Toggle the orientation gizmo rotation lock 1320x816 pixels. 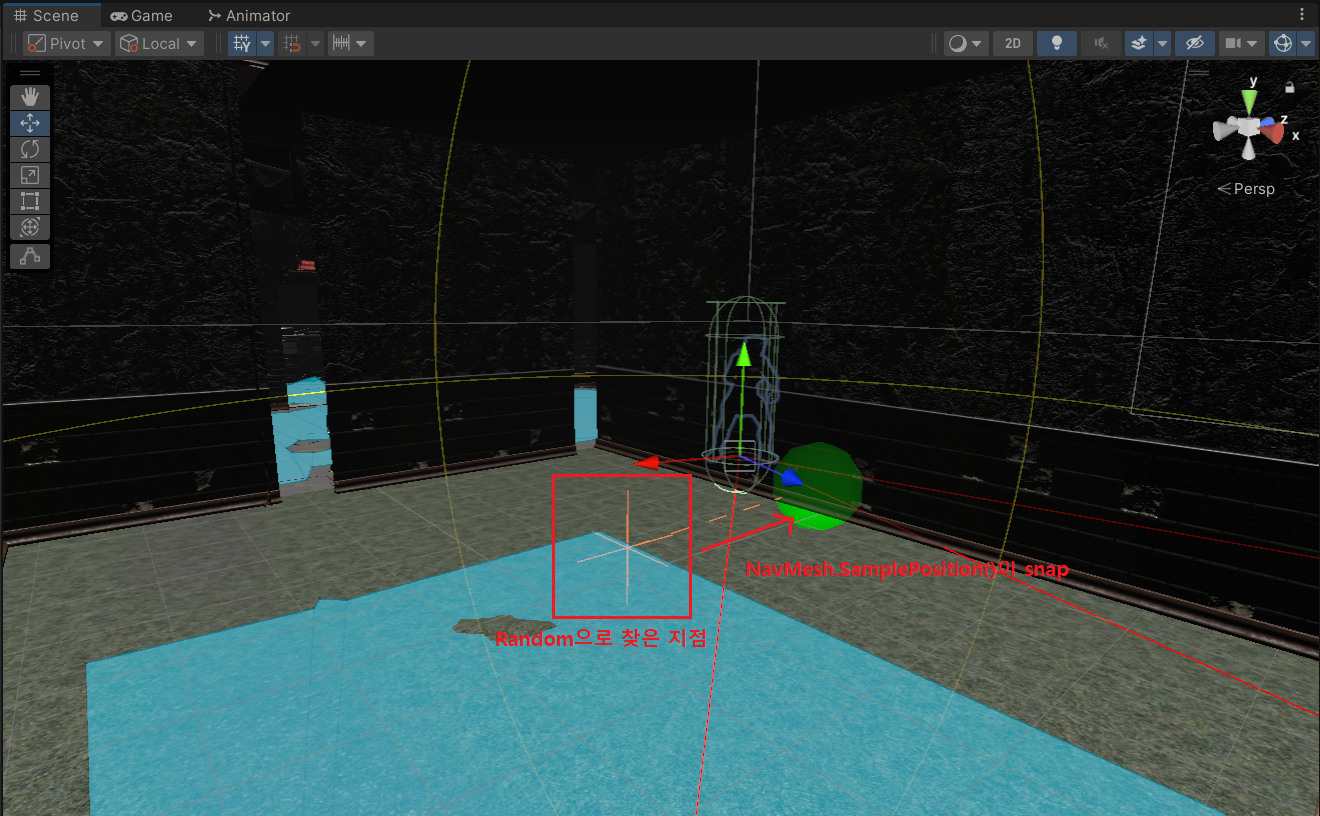click(x=1290, y=87)
